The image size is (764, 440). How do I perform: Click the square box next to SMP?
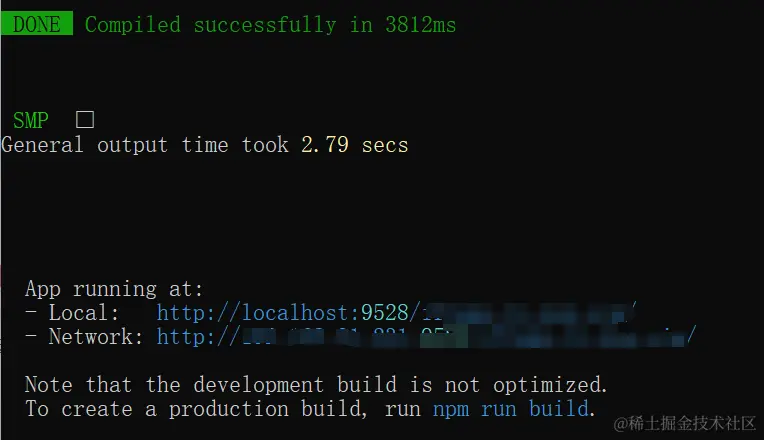pos(85,120)
